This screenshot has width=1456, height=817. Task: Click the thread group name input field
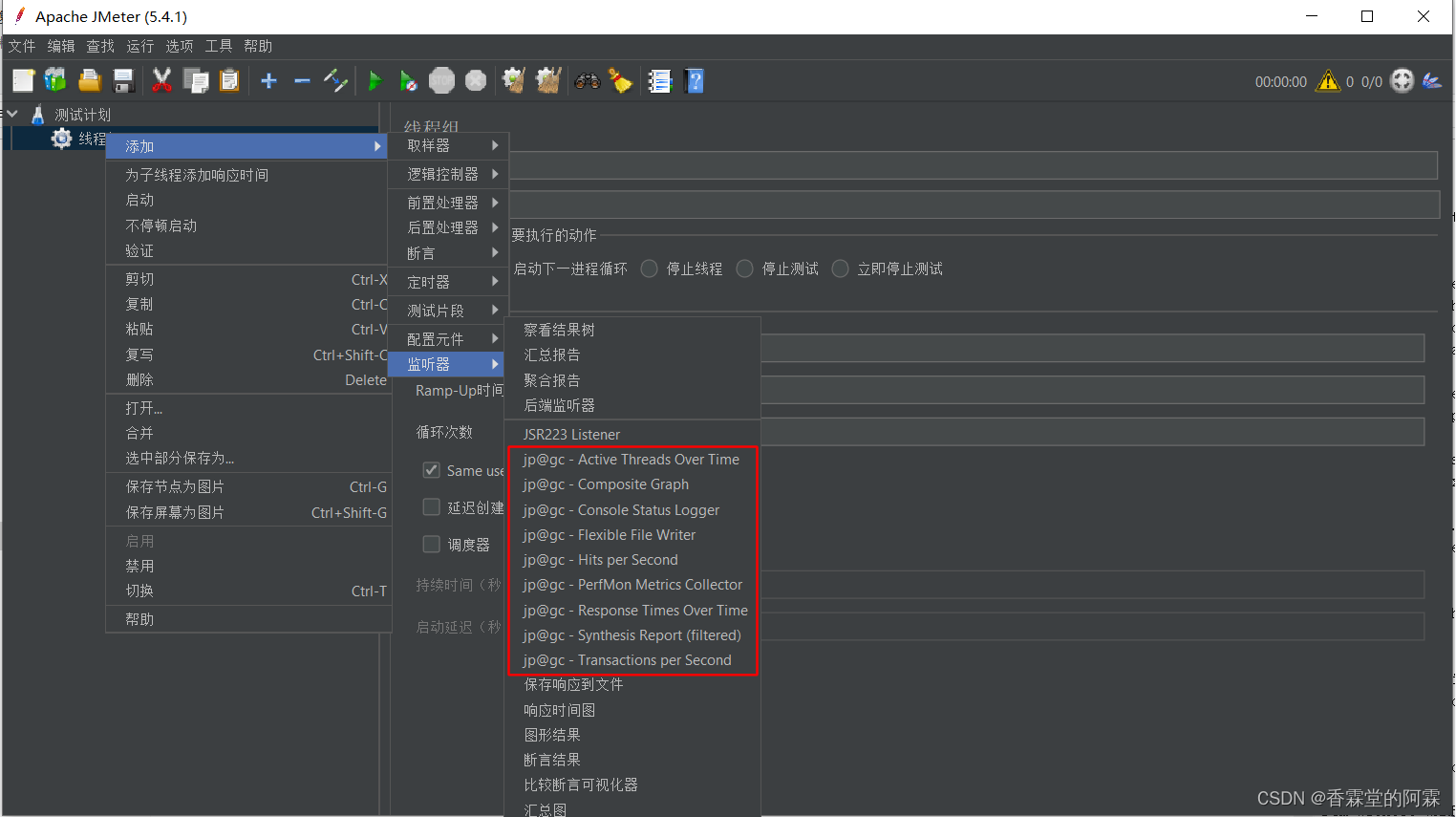coord(973,165)
